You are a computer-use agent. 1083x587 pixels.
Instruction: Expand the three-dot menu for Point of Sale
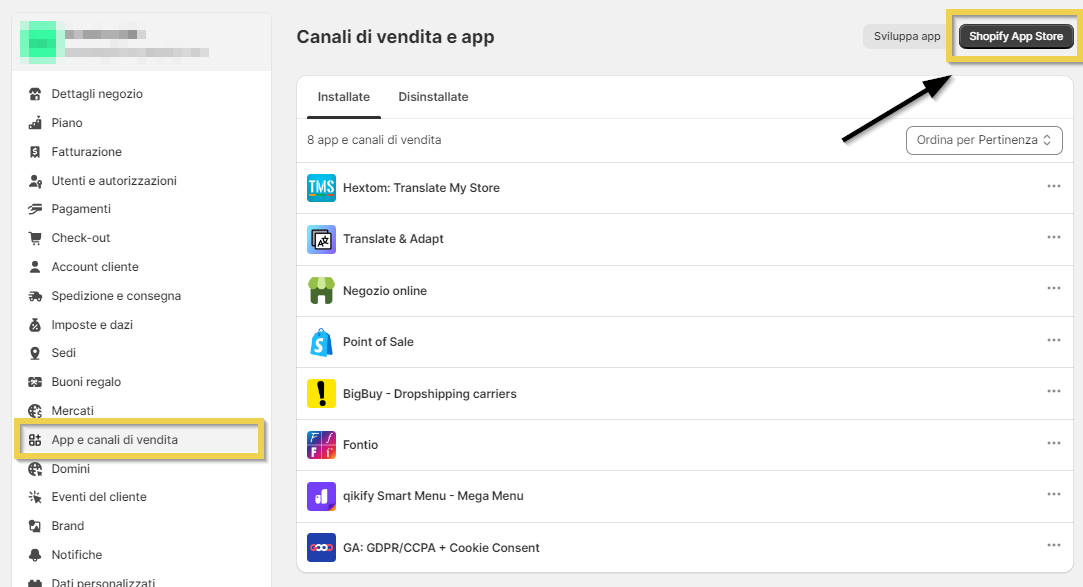click(1053, 340)
